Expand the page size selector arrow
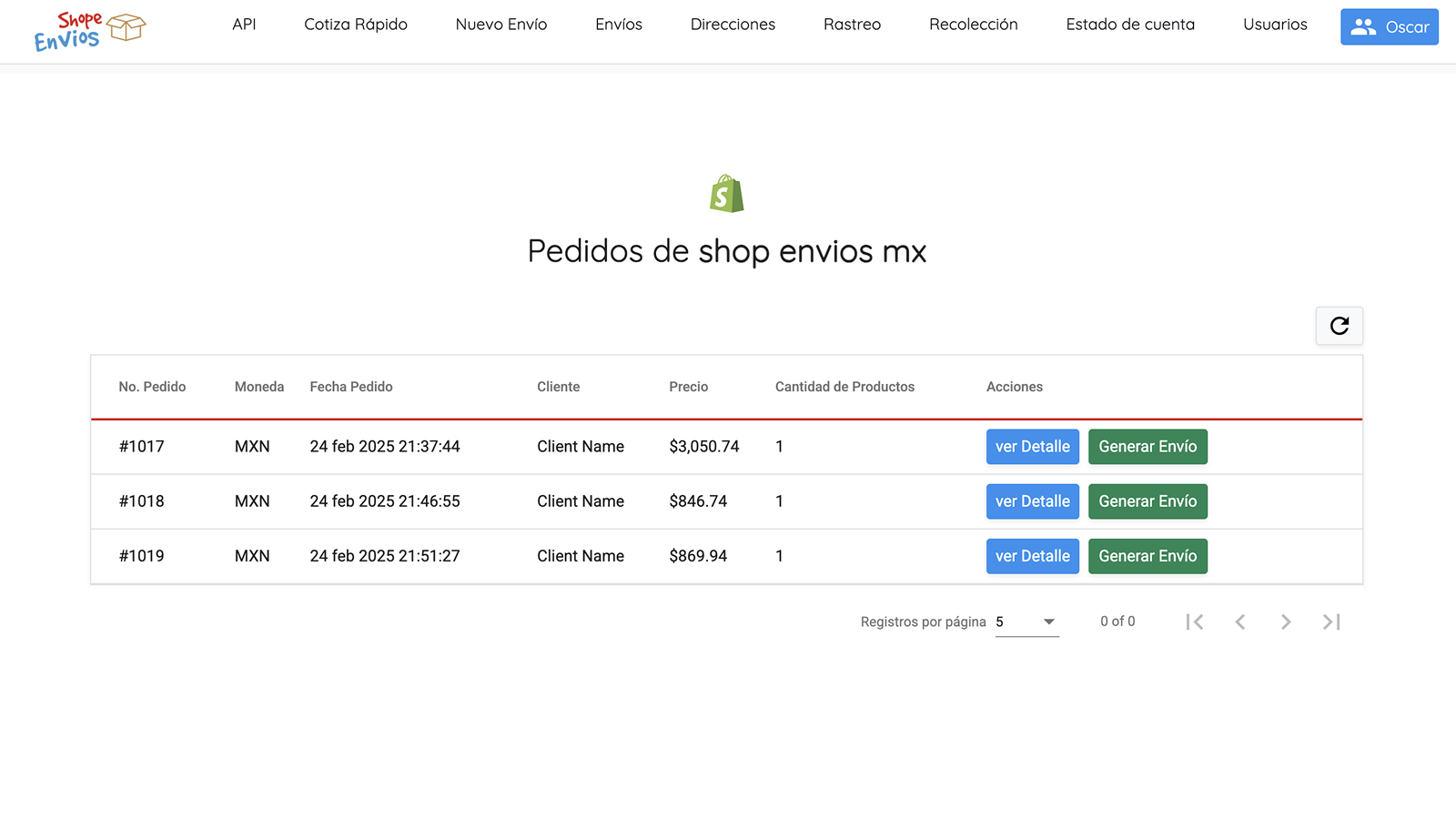Viewport: 1456px width, 819px height. click(1049, 622)
